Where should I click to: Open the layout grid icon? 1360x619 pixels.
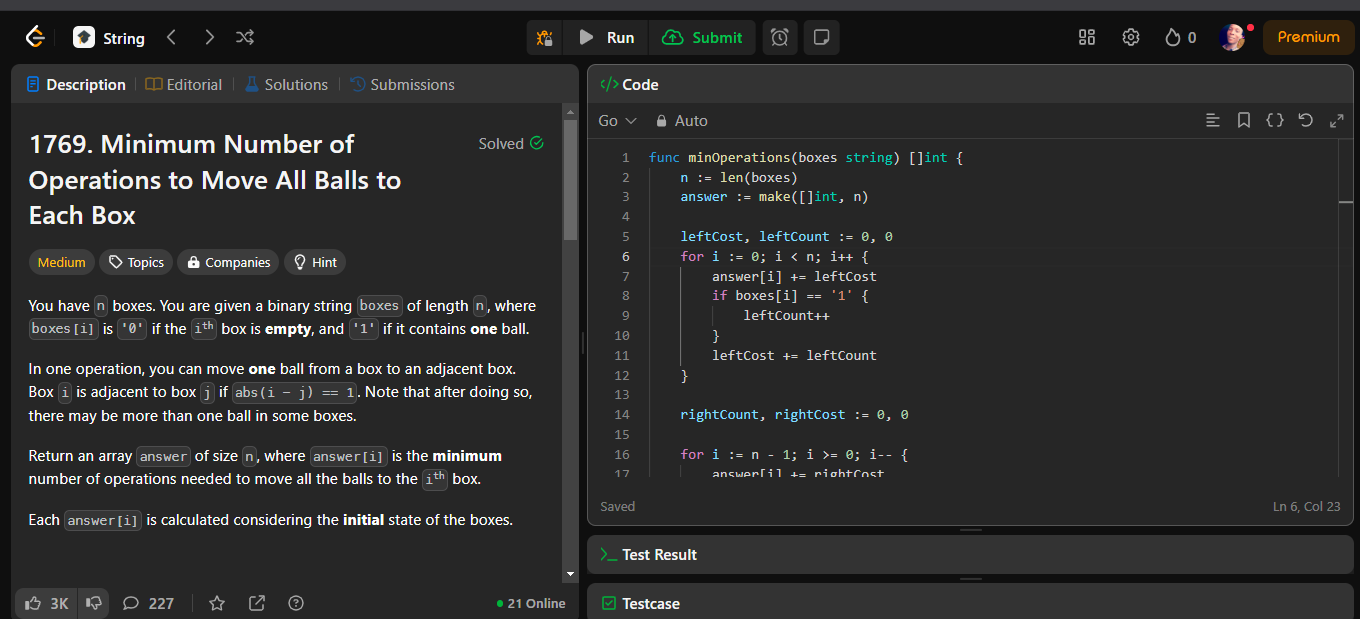pyautogui.click(x=1087, y=38)
